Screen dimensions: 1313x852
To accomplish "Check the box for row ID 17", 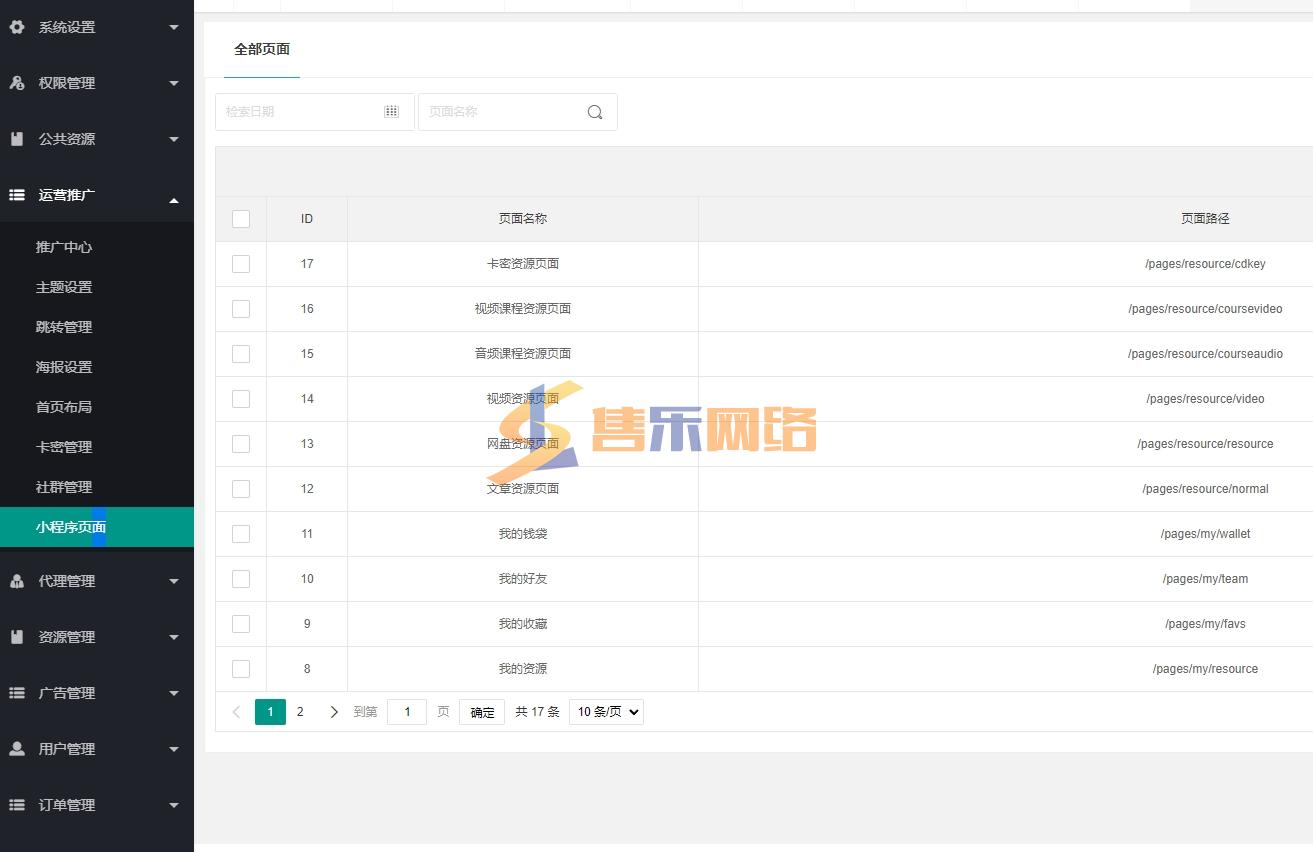I will pos(241,264).
